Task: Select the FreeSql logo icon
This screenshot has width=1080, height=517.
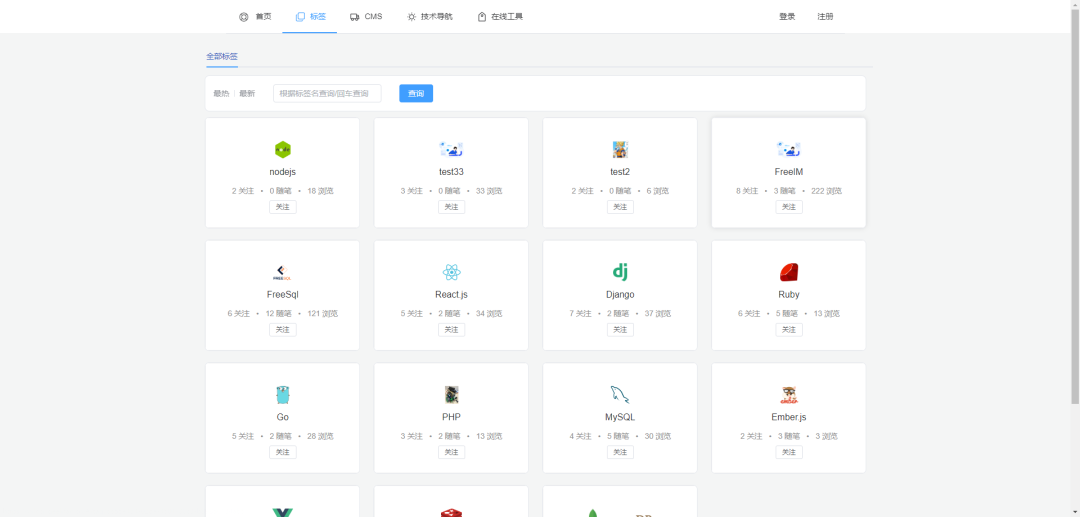Action: 282,272
